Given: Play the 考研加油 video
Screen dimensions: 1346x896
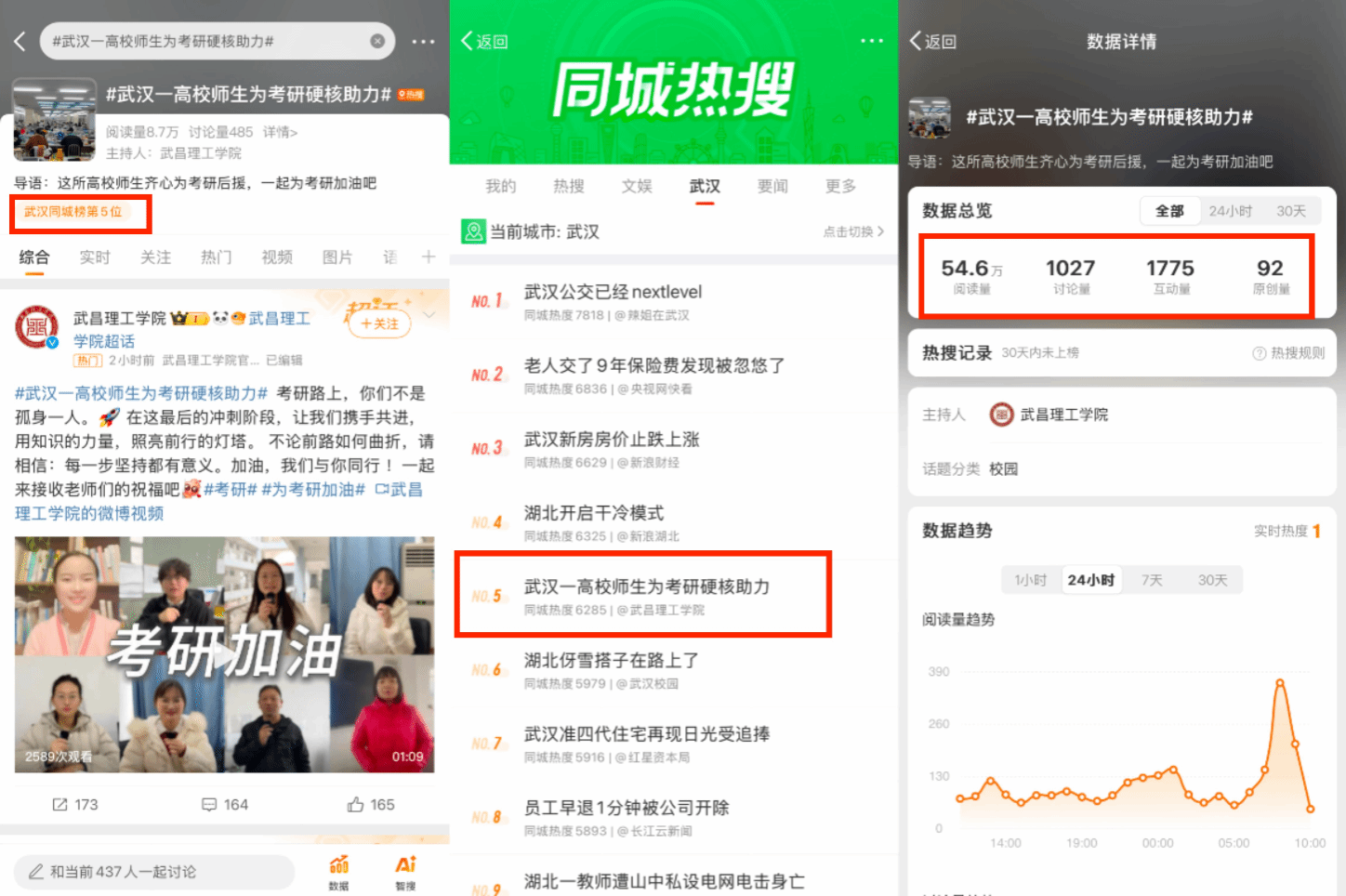Looking at the screenshot, I should point(224,654).
